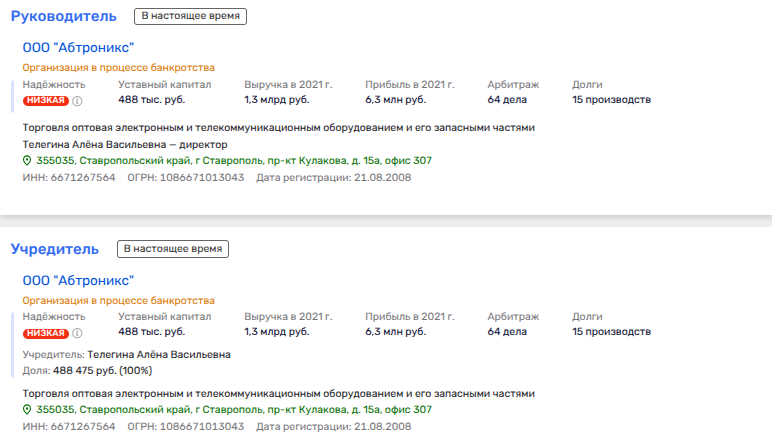Image resolution: width=772 pixels, height=444 pixels.
Task: Open the Ставрополь address link under Учредитель
Action: 234,410
